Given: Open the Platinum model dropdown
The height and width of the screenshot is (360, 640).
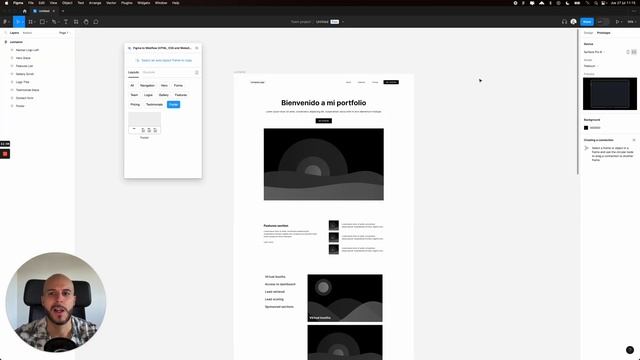Looking at the screenshot, I should tap(591, 66).
